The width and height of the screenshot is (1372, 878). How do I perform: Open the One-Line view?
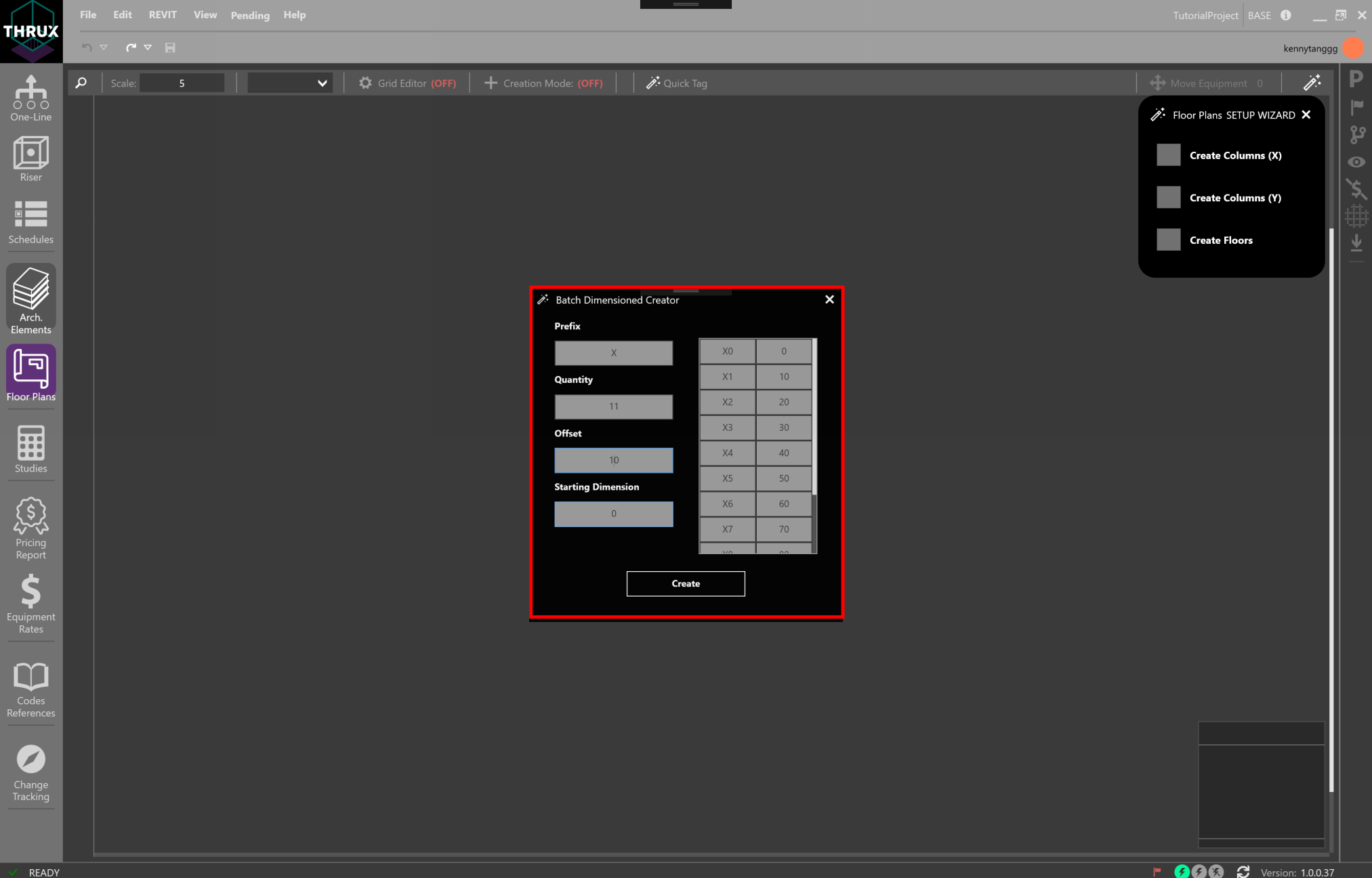30,97
